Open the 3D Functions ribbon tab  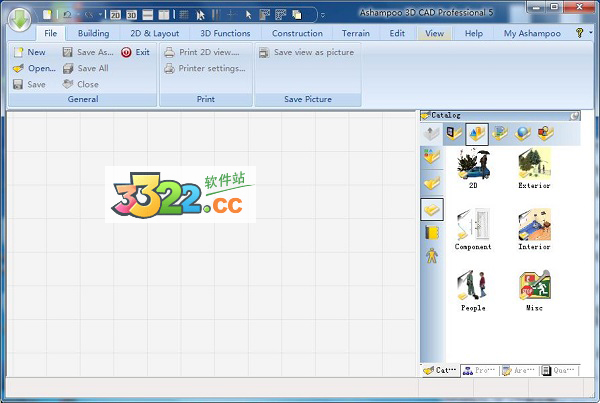tap(225, 33)
